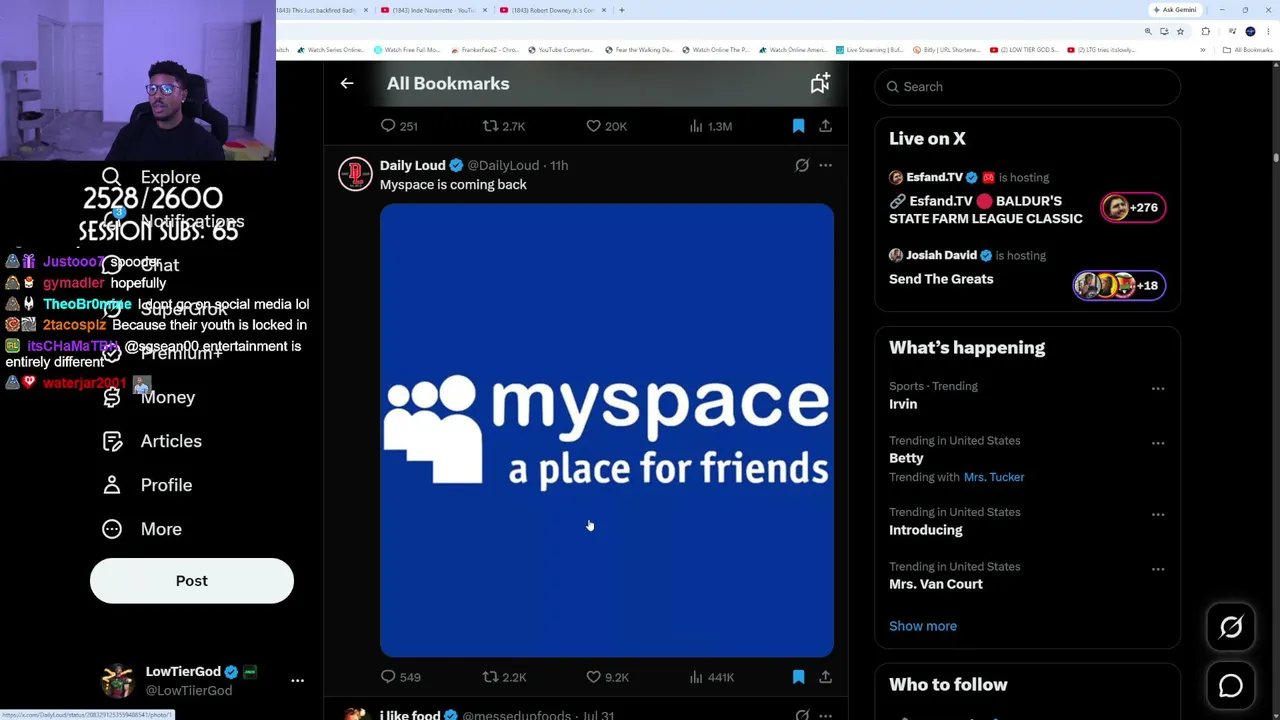
Task: Click the bookmark folder add icon in header
Action: click(x=820, y=84)
